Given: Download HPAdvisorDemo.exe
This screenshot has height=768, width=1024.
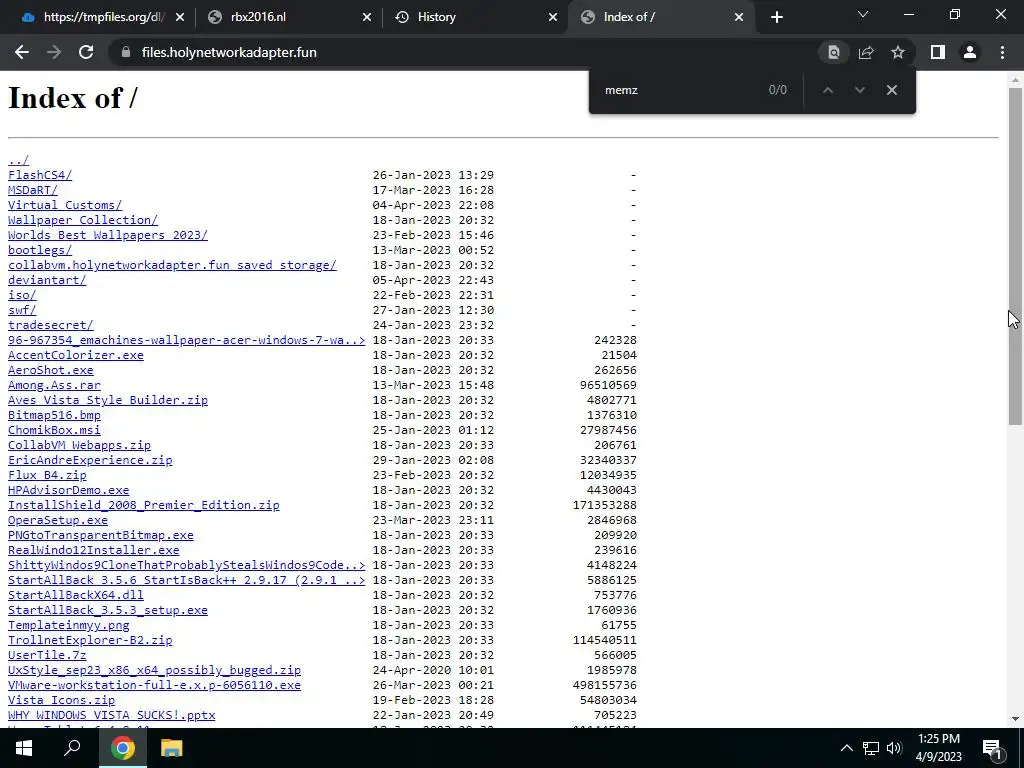Looking at the screenshot, I should tap(69, 490).
